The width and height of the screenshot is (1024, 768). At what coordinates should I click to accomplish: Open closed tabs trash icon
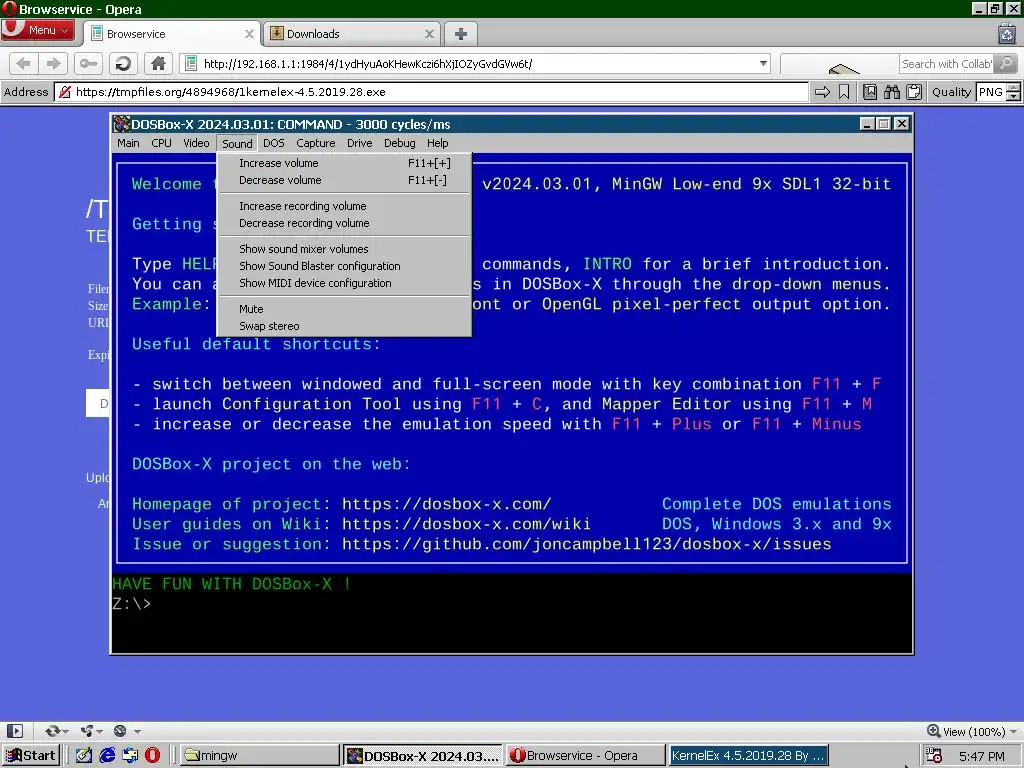click(1006, 33)
